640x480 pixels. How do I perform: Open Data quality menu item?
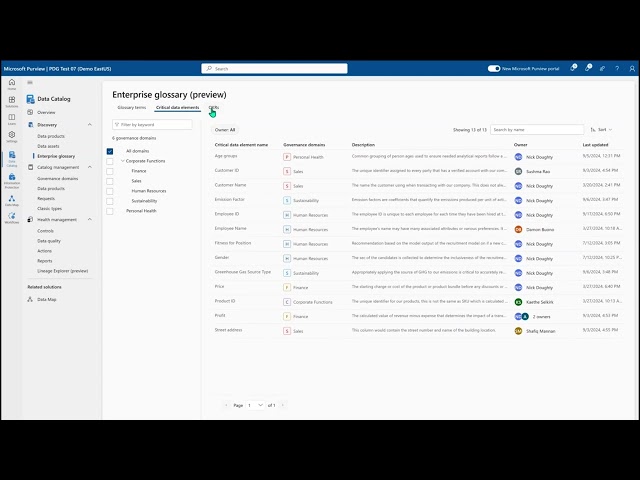click(x=49, y=241)
